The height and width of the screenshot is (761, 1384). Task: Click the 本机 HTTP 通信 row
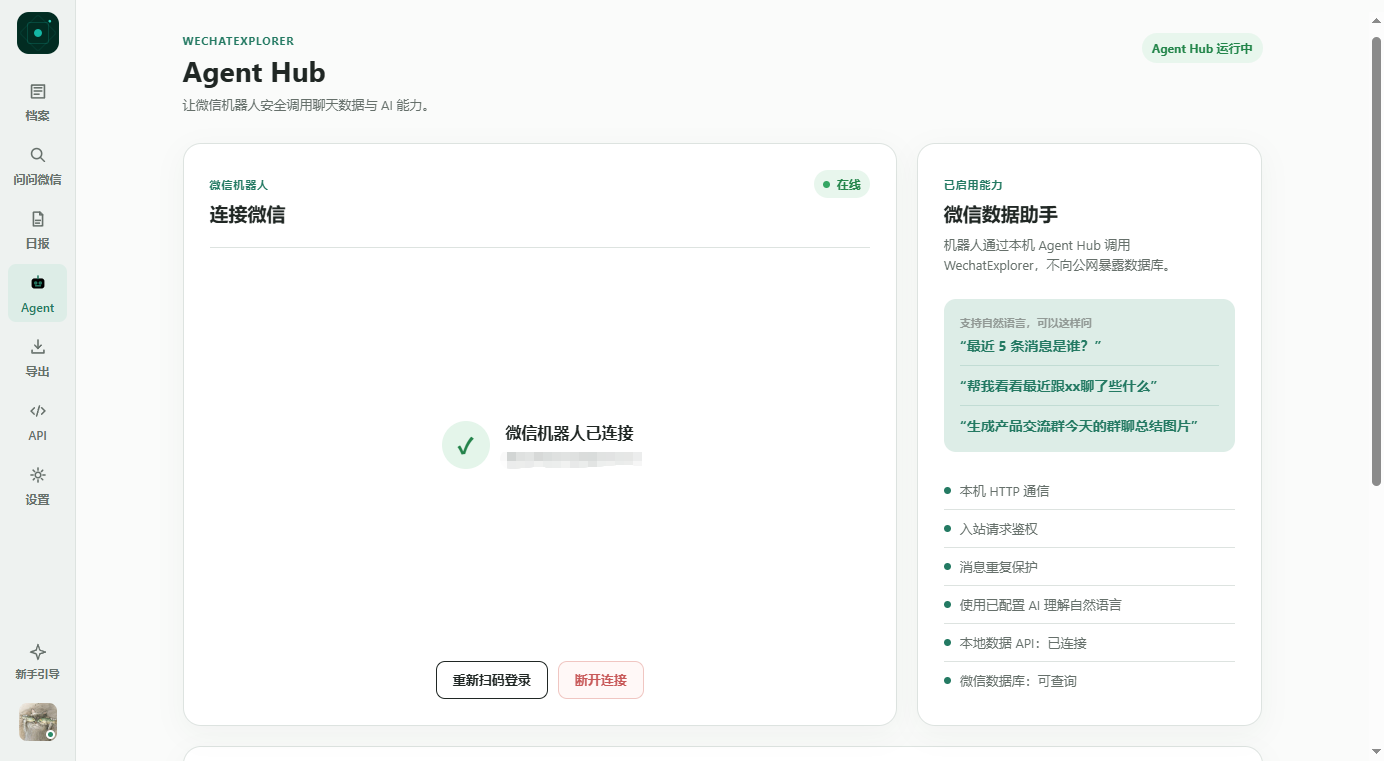[x=1089, y=491]
